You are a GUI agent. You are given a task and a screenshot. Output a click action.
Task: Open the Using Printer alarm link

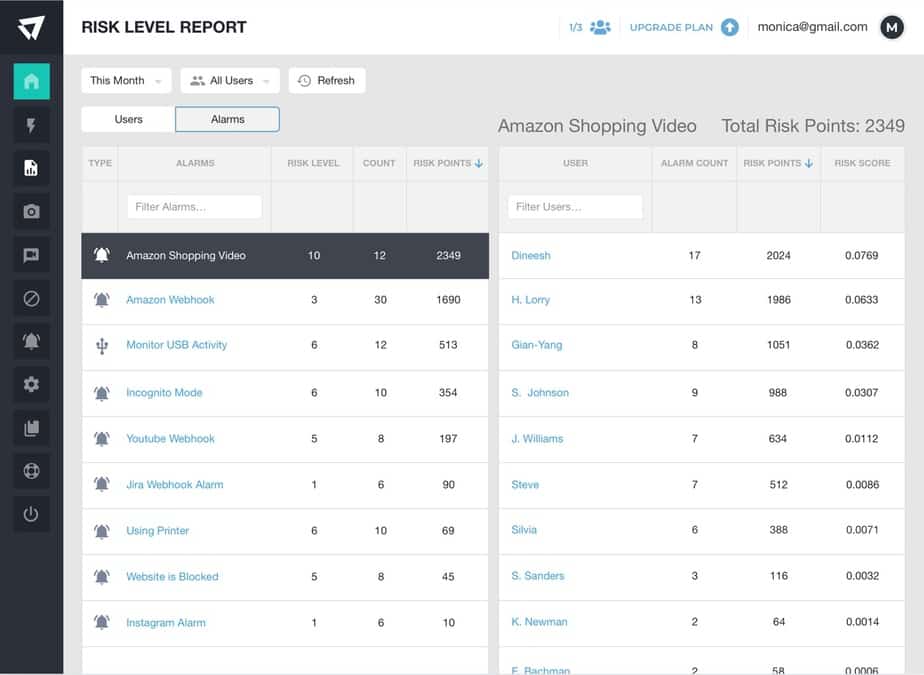tap(157, 531)
